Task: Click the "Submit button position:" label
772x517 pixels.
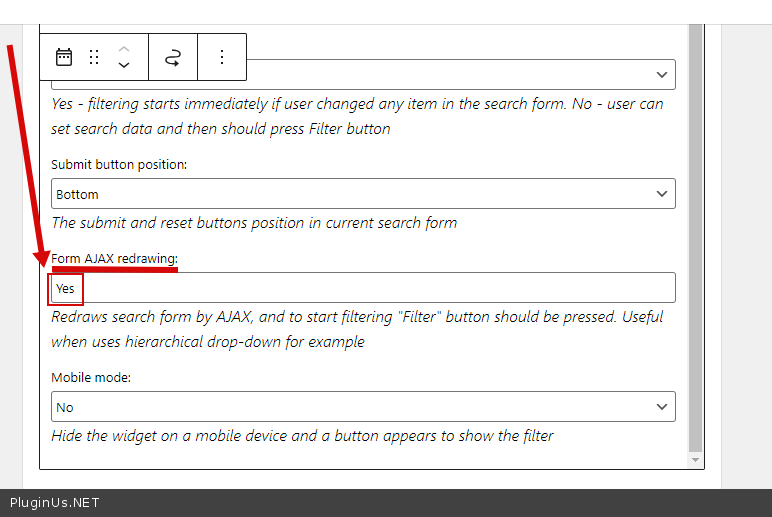Action: [x=119, y=165]
